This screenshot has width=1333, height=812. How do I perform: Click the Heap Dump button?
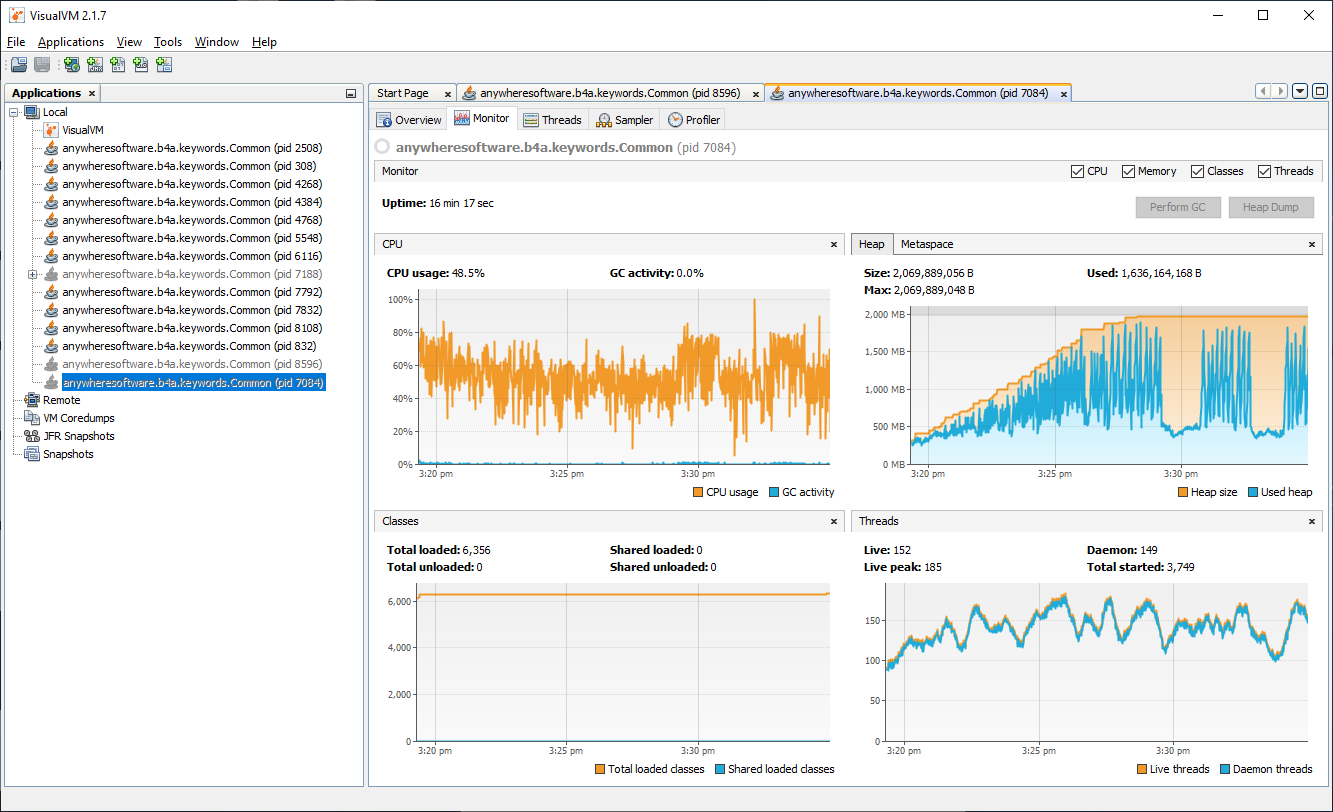click(x=1270, y=207)
